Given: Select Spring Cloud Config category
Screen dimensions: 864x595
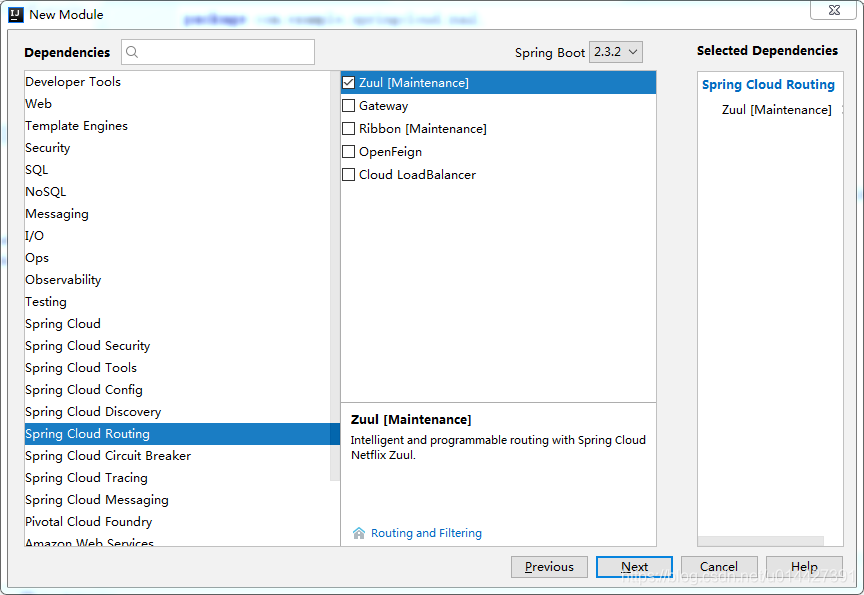Looking at the screenshot, I should [177, 390].
